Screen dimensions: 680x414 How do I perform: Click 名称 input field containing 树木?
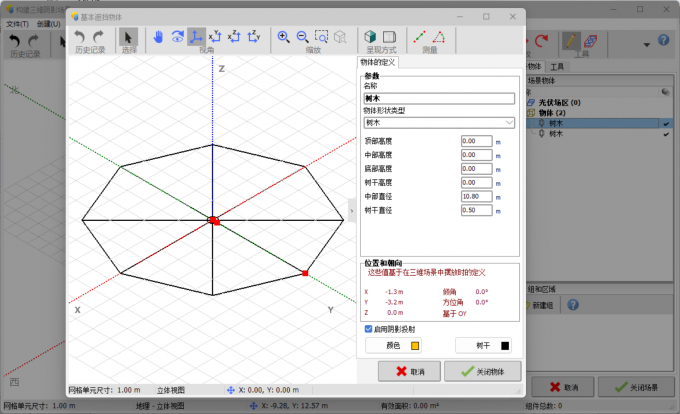click(x=439, y=98)
